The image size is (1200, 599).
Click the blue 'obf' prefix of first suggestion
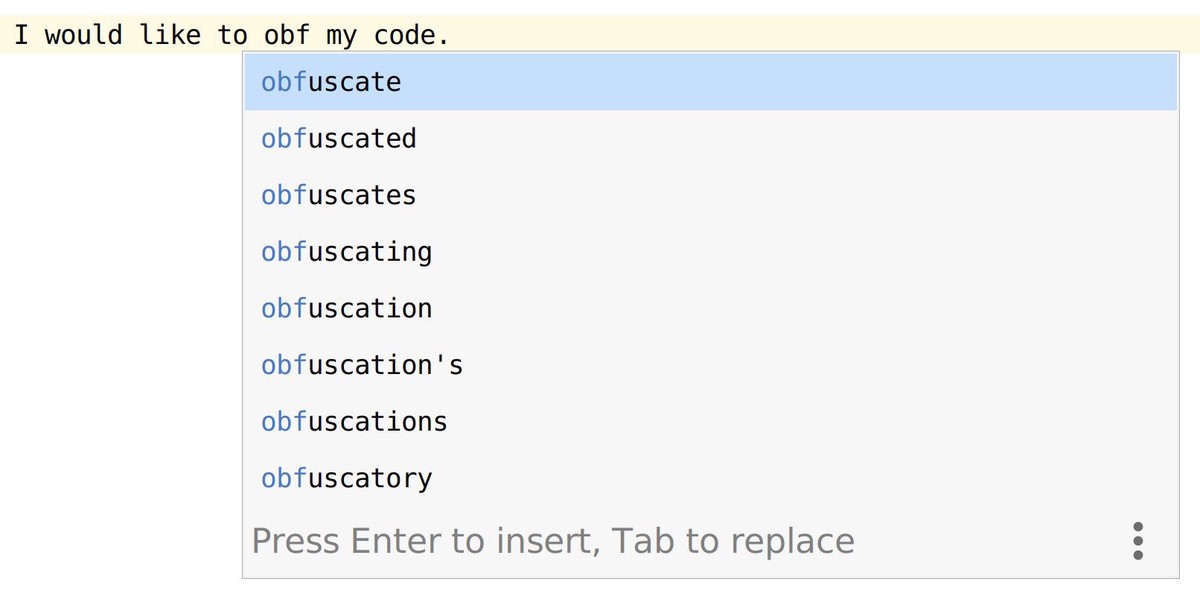coord(283,82)
